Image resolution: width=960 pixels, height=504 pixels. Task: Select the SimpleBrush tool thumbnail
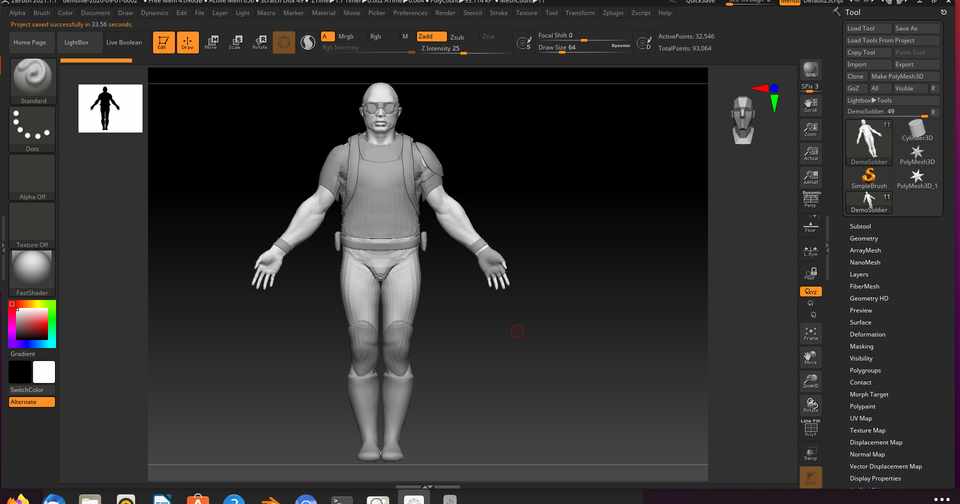click(869, 178)
